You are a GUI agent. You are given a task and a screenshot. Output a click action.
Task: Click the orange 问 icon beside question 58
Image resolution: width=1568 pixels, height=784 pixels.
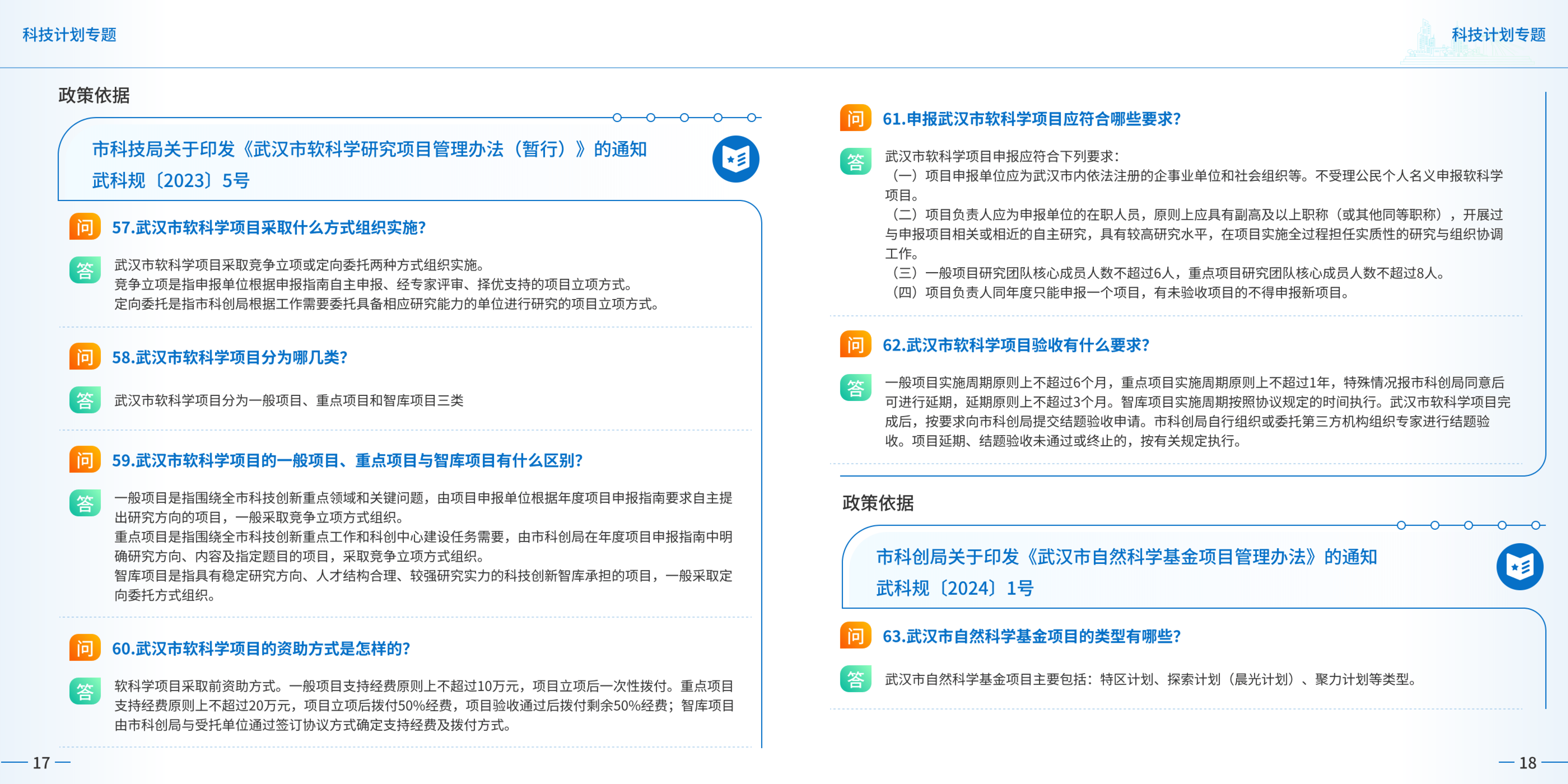85,357
